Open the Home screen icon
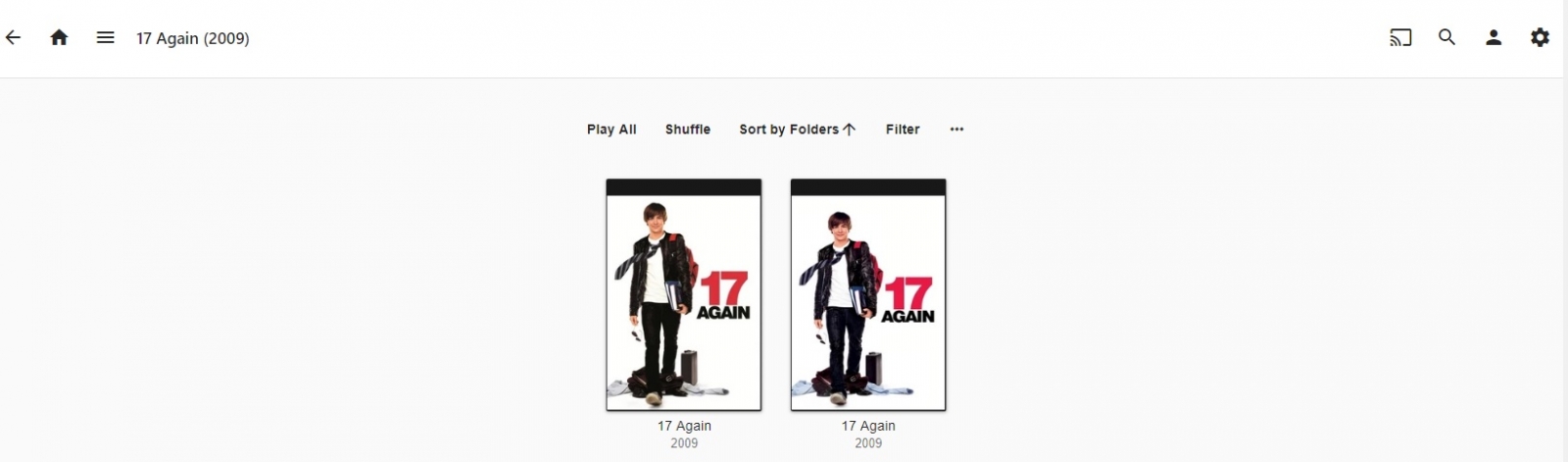1568x462 pixels. pyautogui.click(x=59, y=38)
